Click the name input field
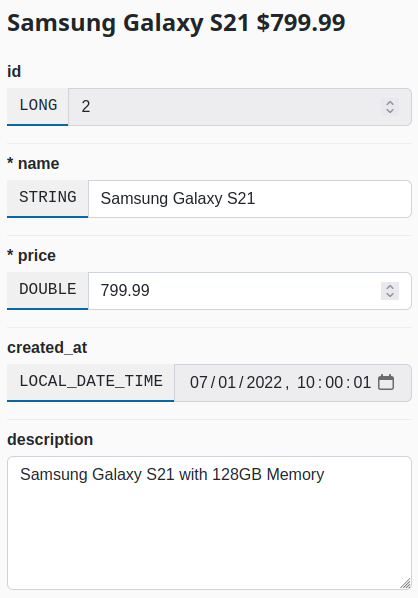Image resolution: width=418 pixels, height=598 pixels. click(x=250, y=199)
